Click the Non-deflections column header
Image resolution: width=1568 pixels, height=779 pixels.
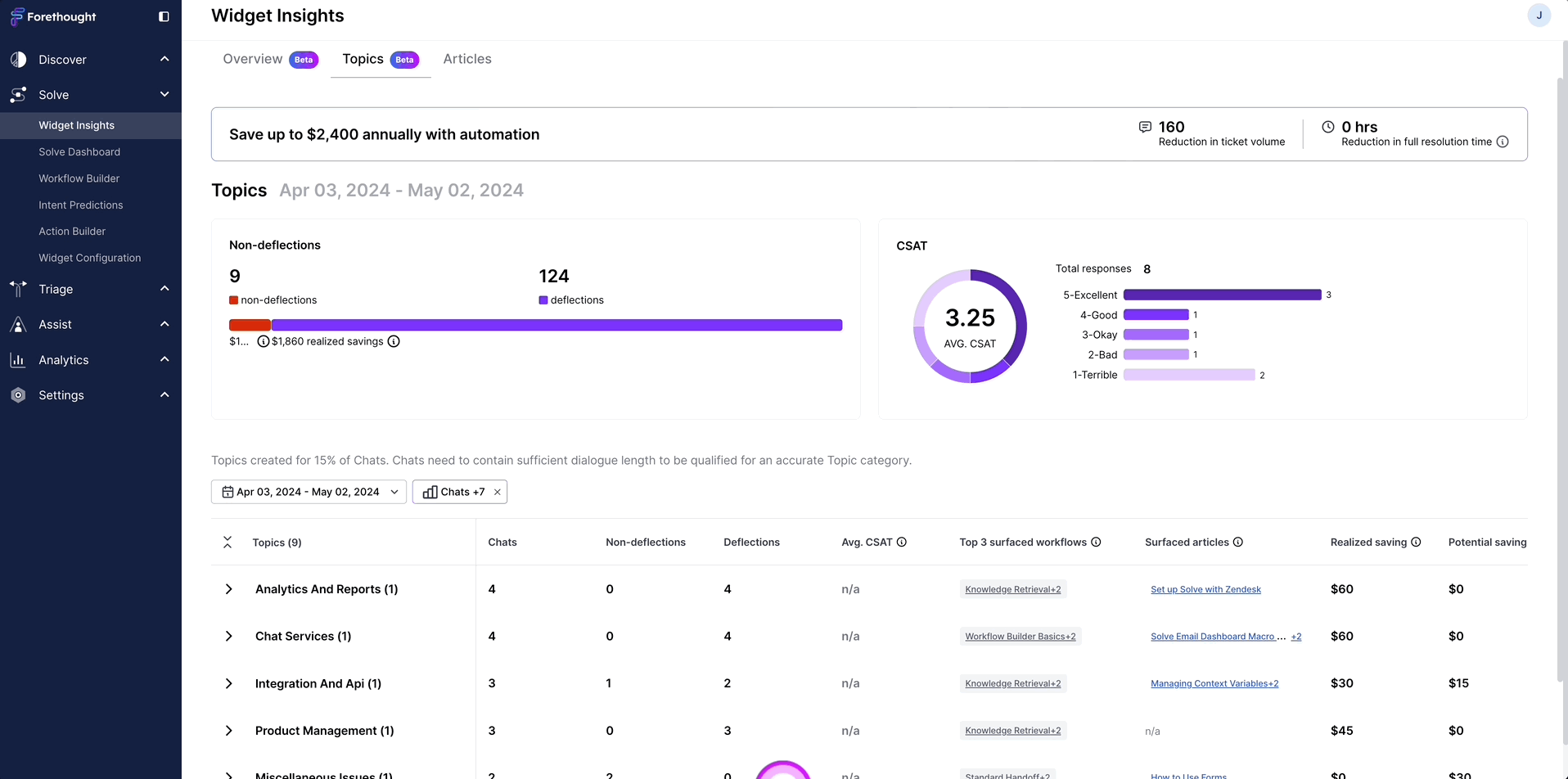tap(646, 542)
